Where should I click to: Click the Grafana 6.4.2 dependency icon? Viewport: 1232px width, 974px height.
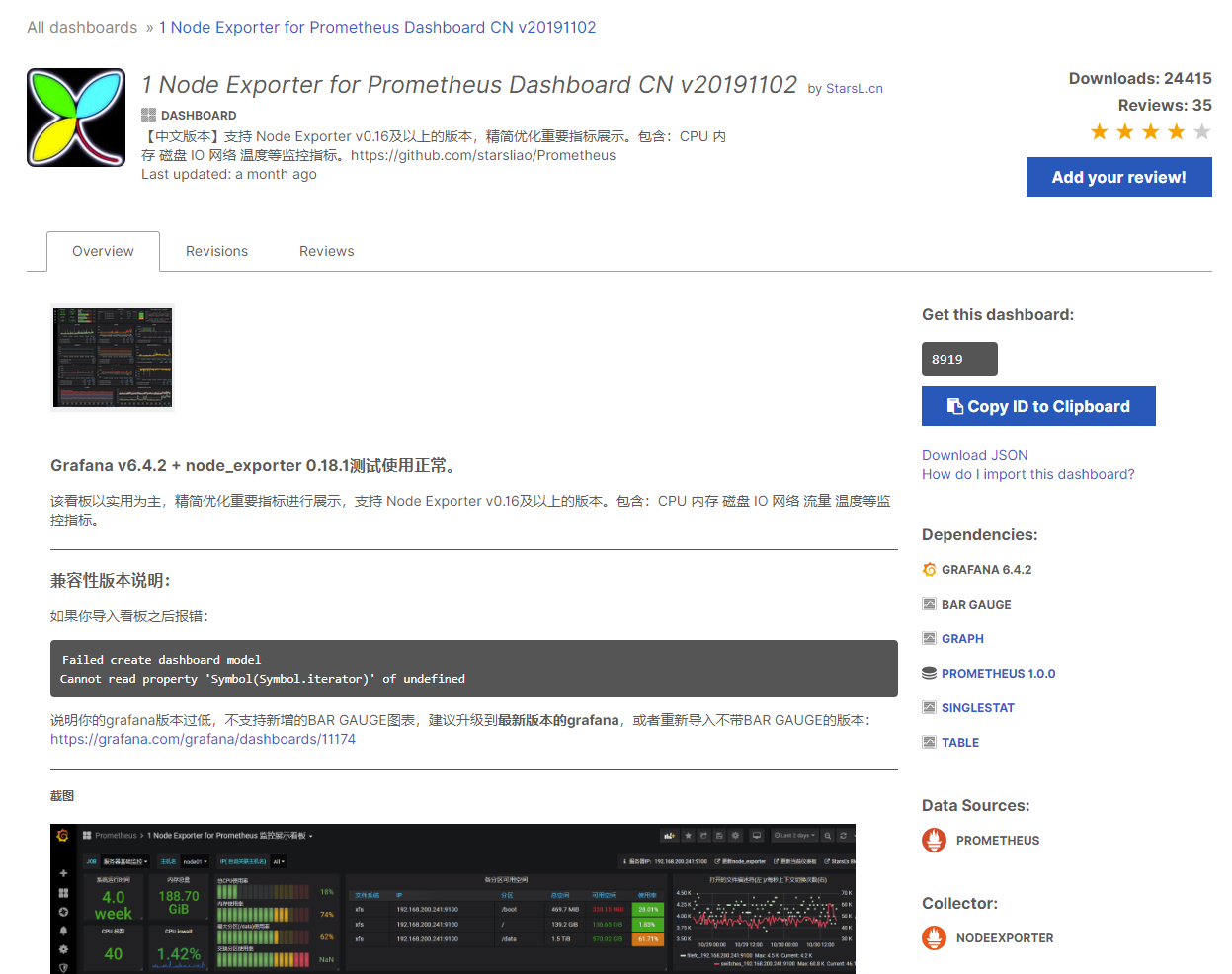(929, 570)
